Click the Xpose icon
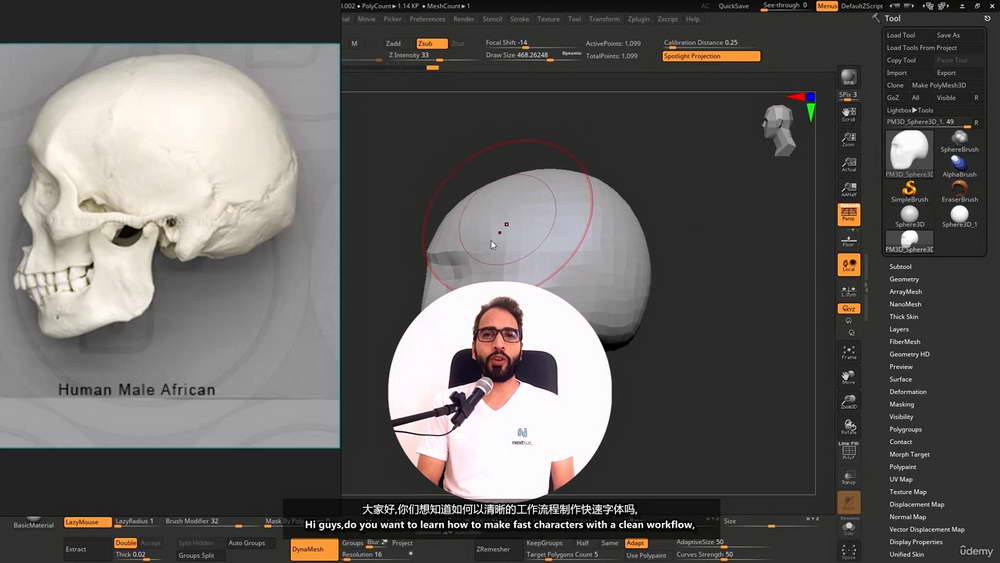 tap(848, 552)
